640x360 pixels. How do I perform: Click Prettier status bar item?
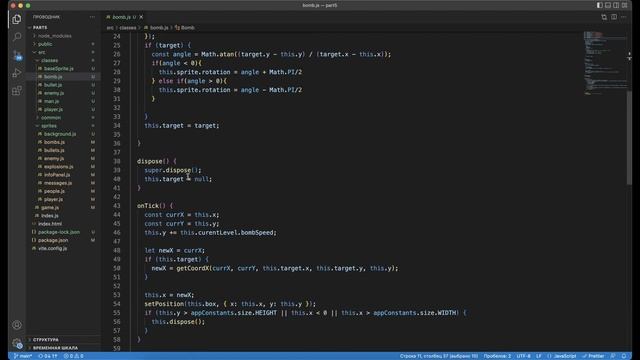(x=593, y=356)
